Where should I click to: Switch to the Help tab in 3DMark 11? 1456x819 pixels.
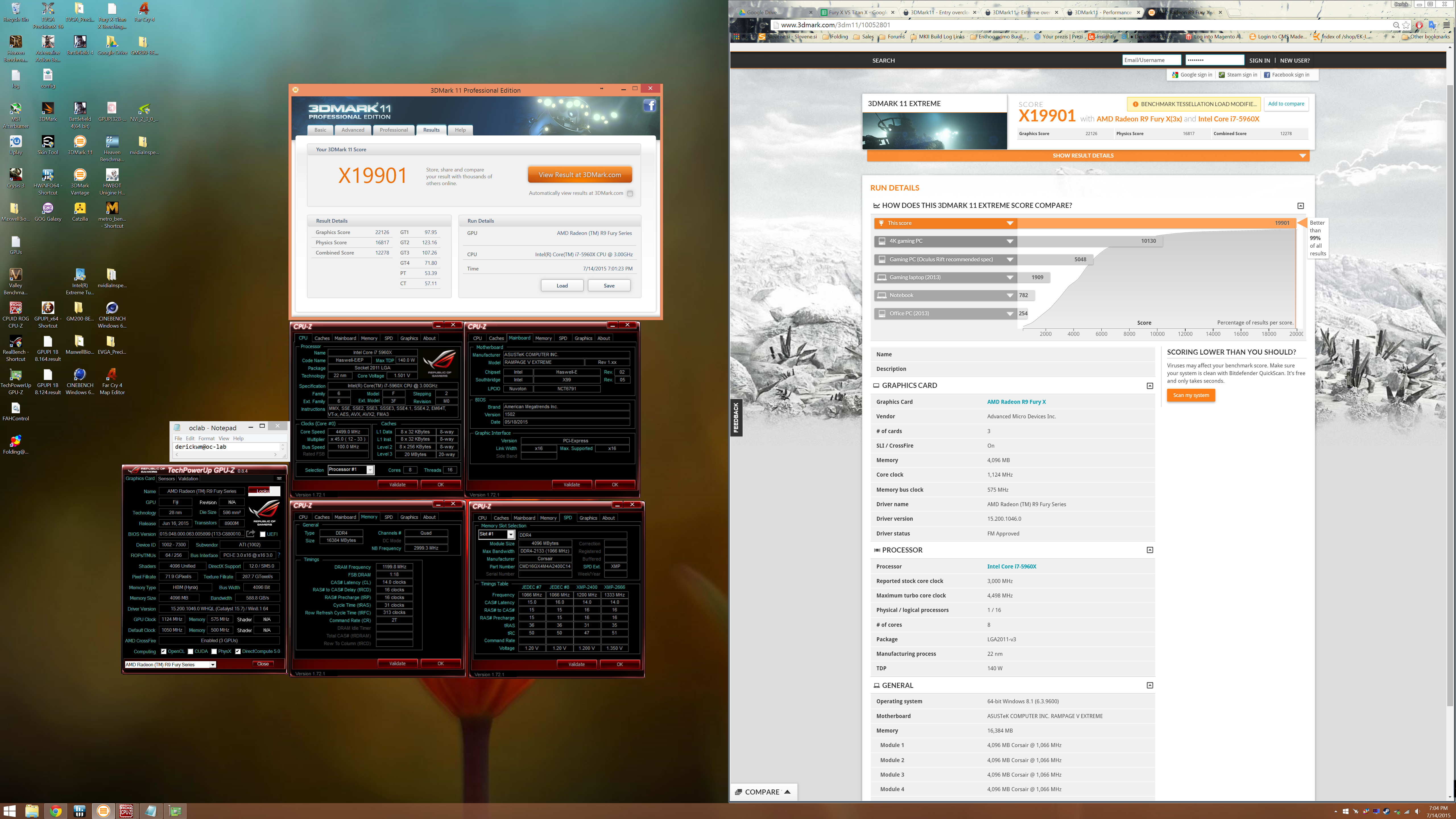(x=461, y=130)
